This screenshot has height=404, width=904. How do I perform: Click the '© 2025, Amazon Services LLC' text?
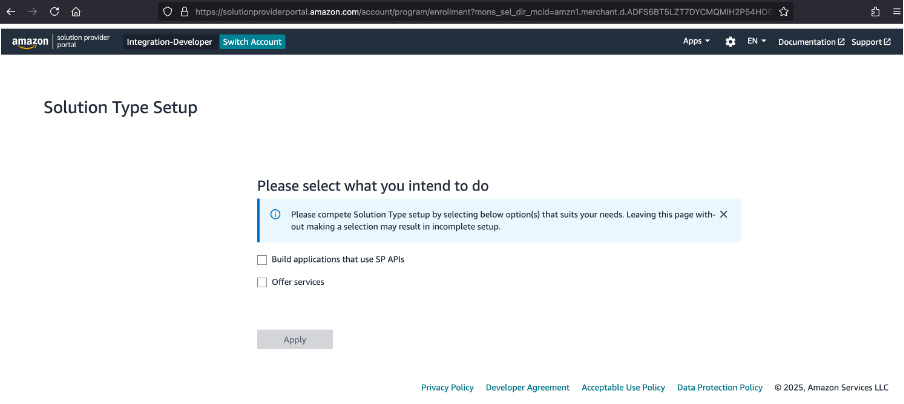tap(831, 387)
